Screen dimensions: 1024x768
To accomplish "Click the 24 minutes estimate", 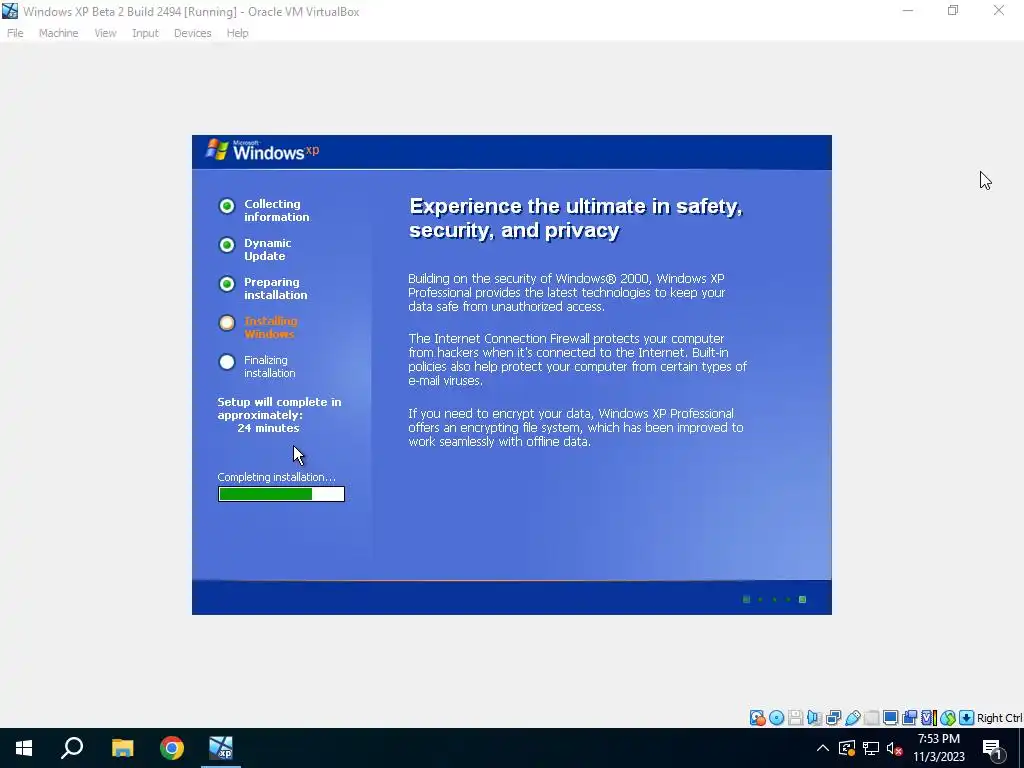I will [x=268, y=428].
